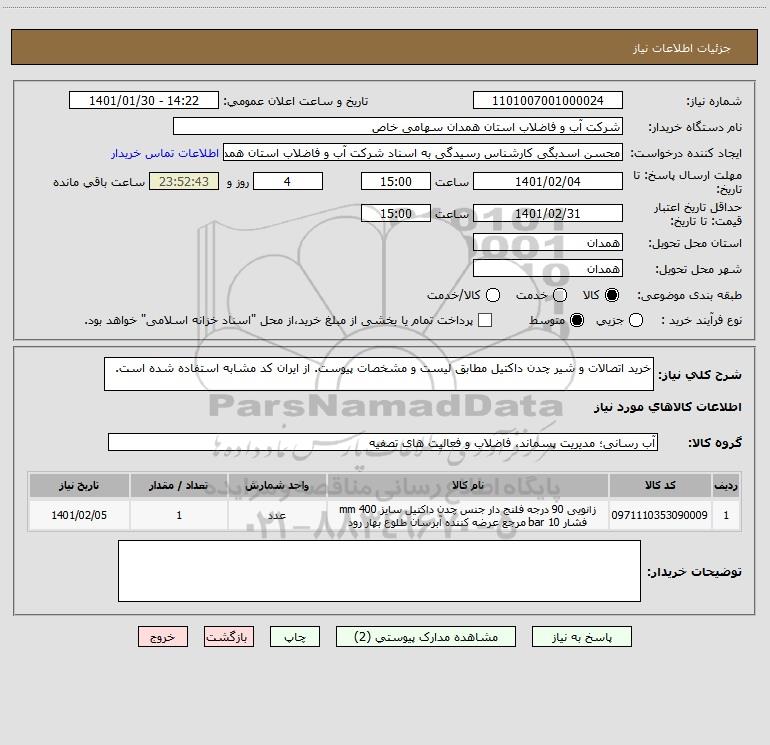Click the شماره نیاز number field
The width and height of the screenshot is (770, 745).
[548, 100]
